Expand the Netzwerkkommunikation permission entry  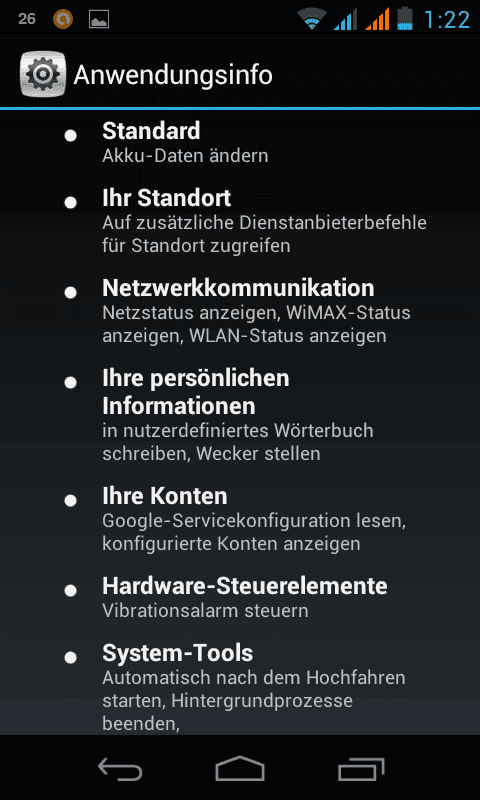240,311
